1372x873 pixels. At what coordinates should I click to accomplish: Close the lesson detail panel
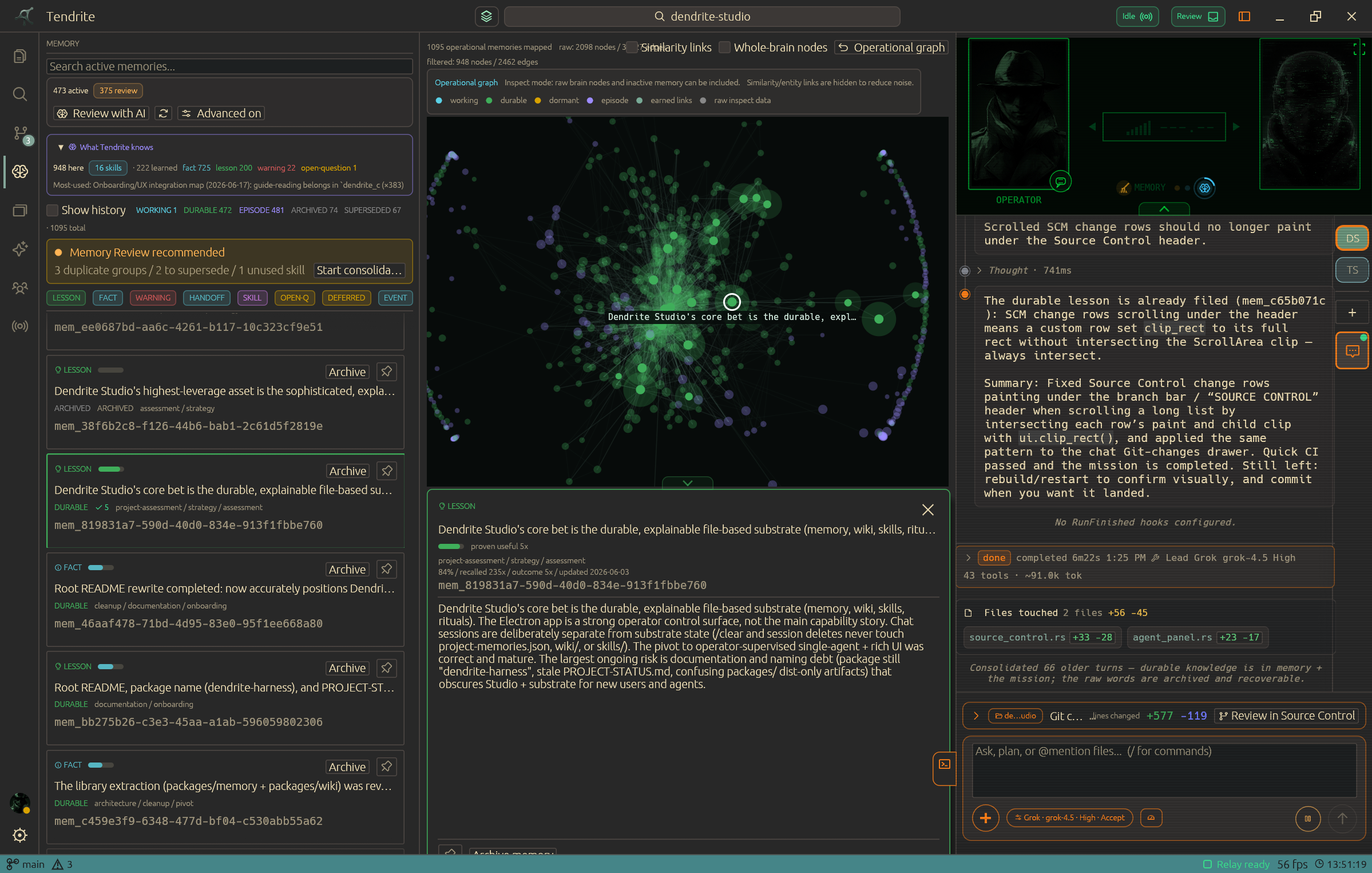(x=928, y=509)
